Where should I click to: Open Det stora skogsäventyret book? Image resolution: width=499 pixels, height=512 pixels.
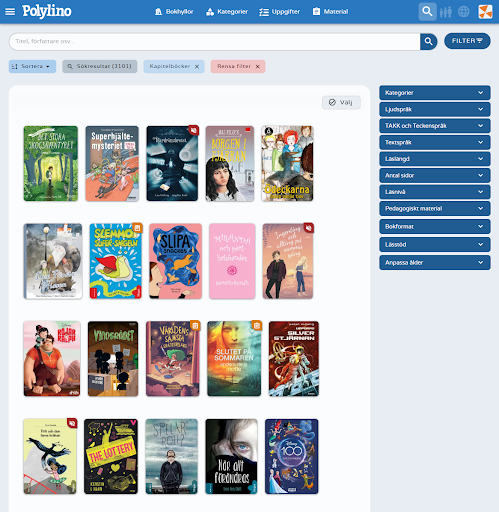[51, 163]
